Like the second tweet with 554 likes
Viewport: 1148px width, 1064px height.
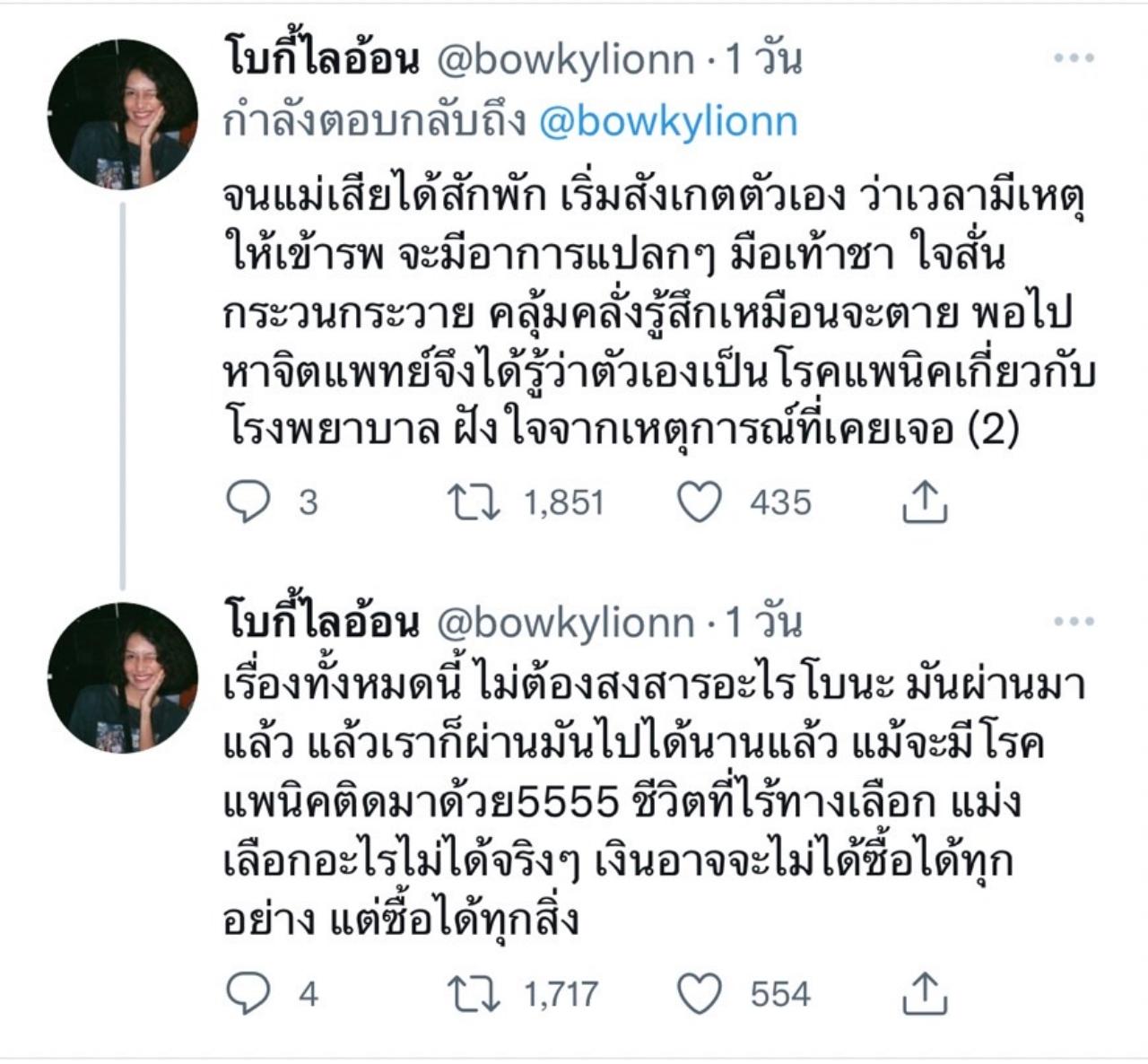pos(699,994)
